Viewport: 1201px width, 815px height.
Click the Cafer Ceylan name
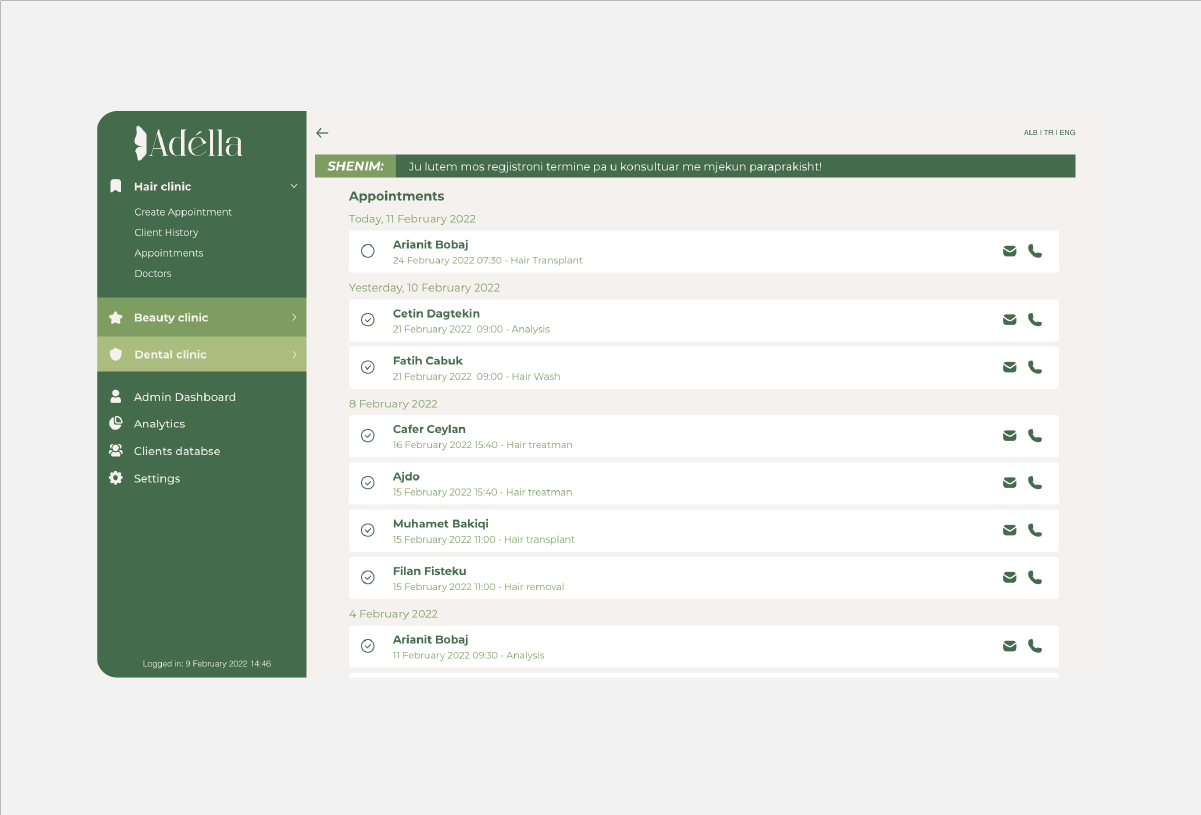(x=429, y=430)
